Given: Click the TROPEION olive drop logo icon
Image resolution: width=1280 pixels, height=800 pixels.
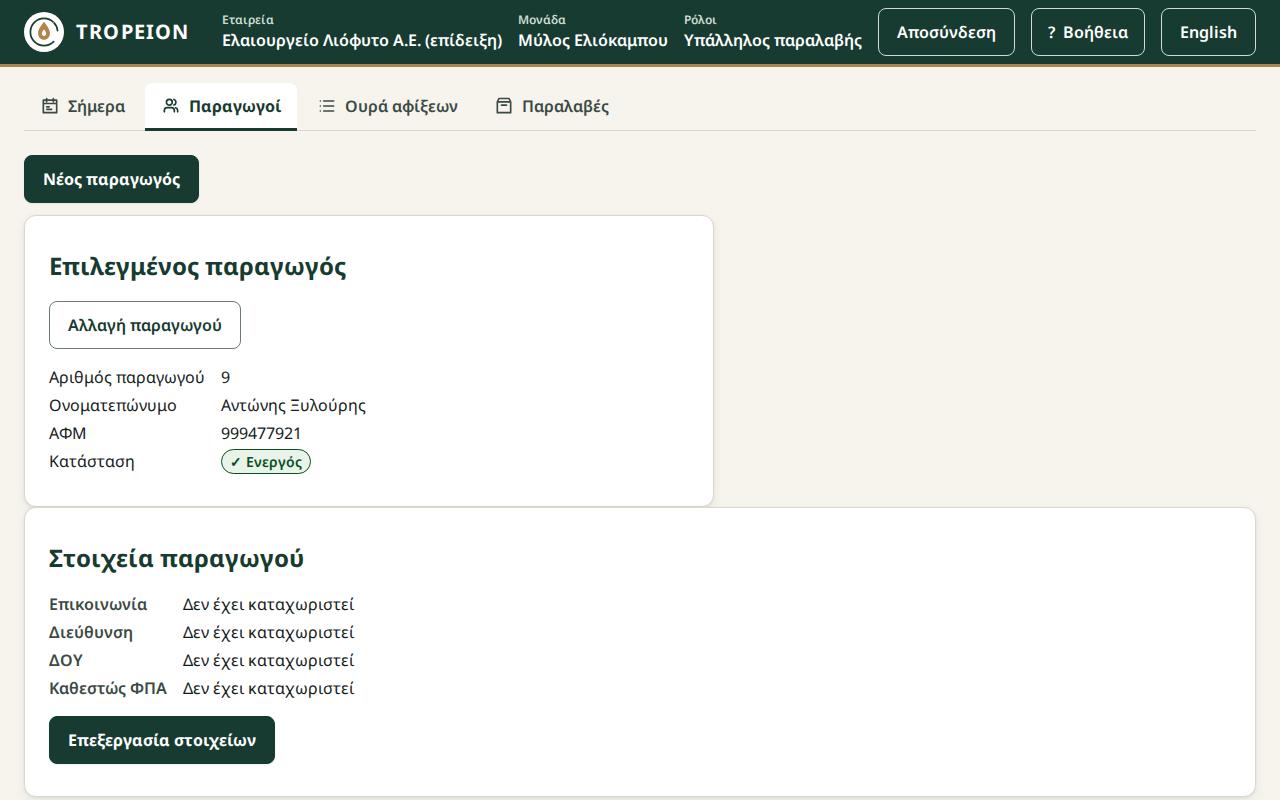Looking at the screenshot, I should (x=44, y=32).
